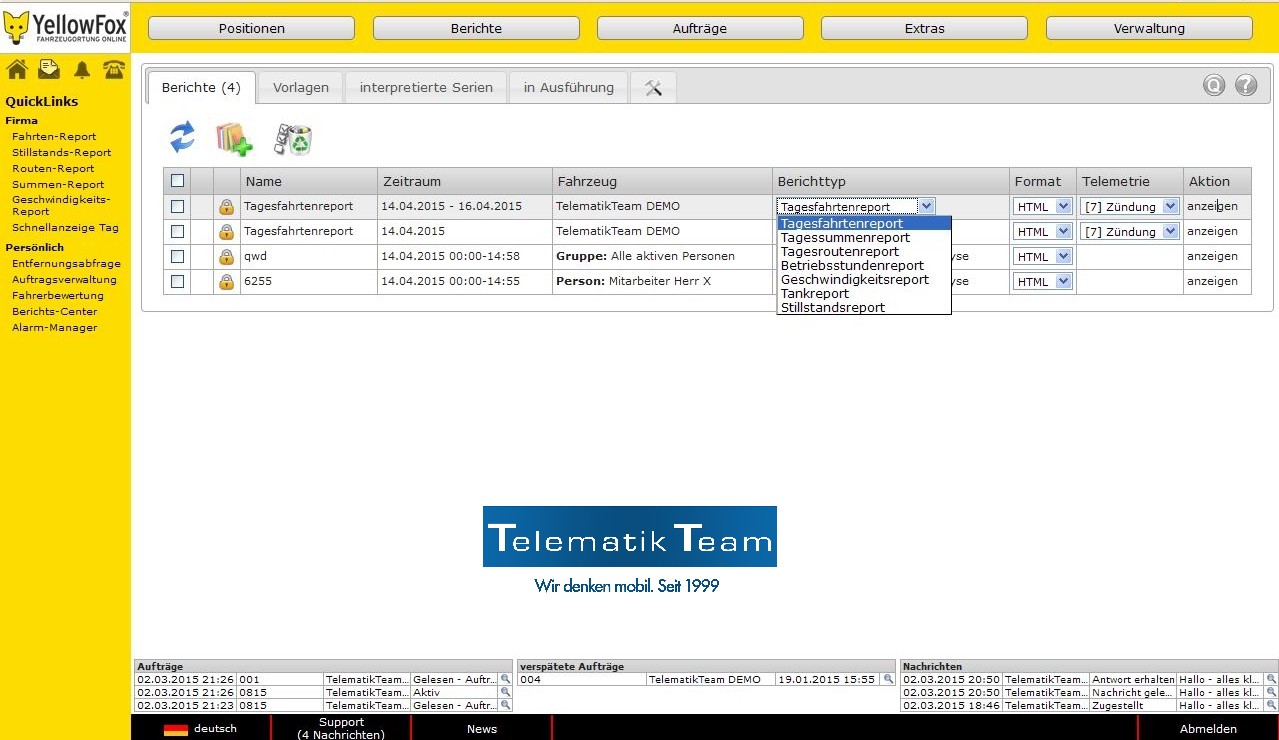Open details magnifier for order 001

[x=506, y=679]
